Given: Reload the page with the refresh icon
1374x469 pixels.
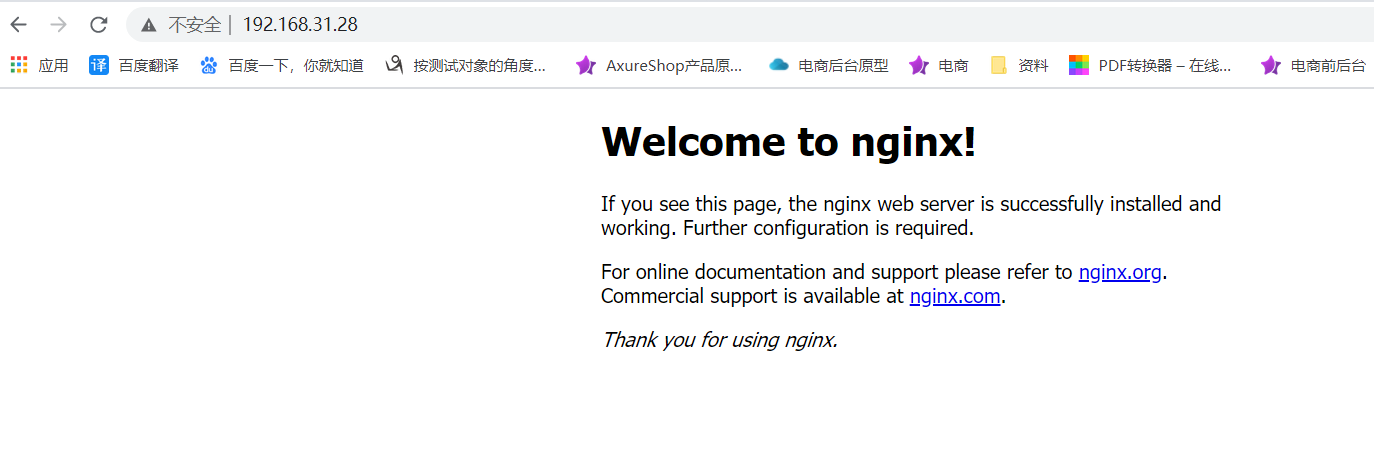Looking at the screenshot, I should point(98,25).
